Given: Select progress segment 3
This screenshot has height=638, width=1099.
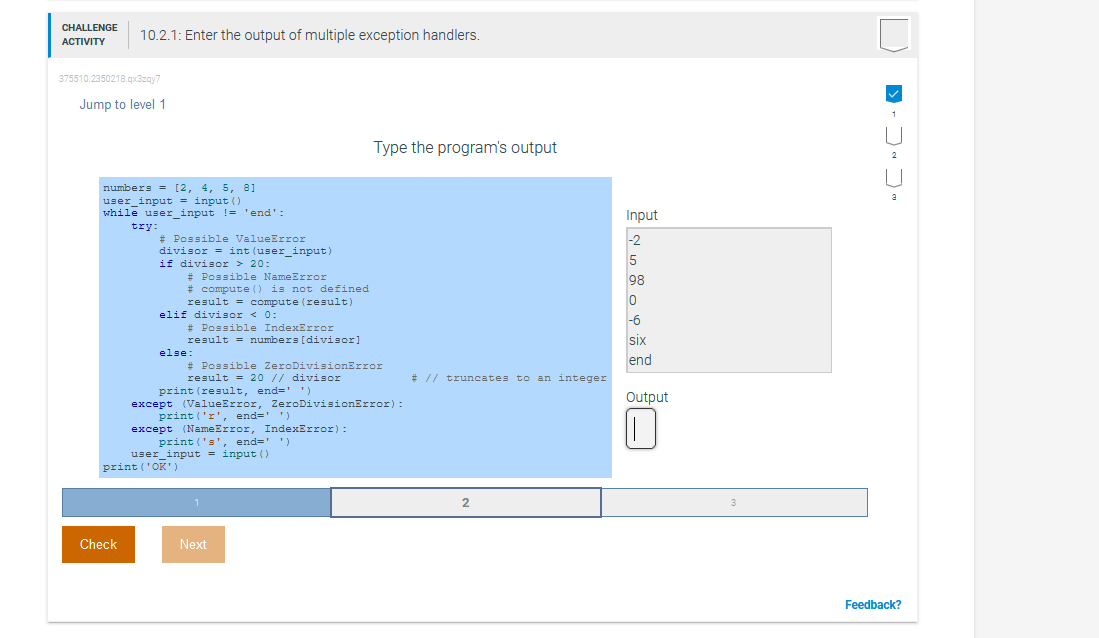Looking at the screenshot, I should pyautogui.click(x=734, y=502).
